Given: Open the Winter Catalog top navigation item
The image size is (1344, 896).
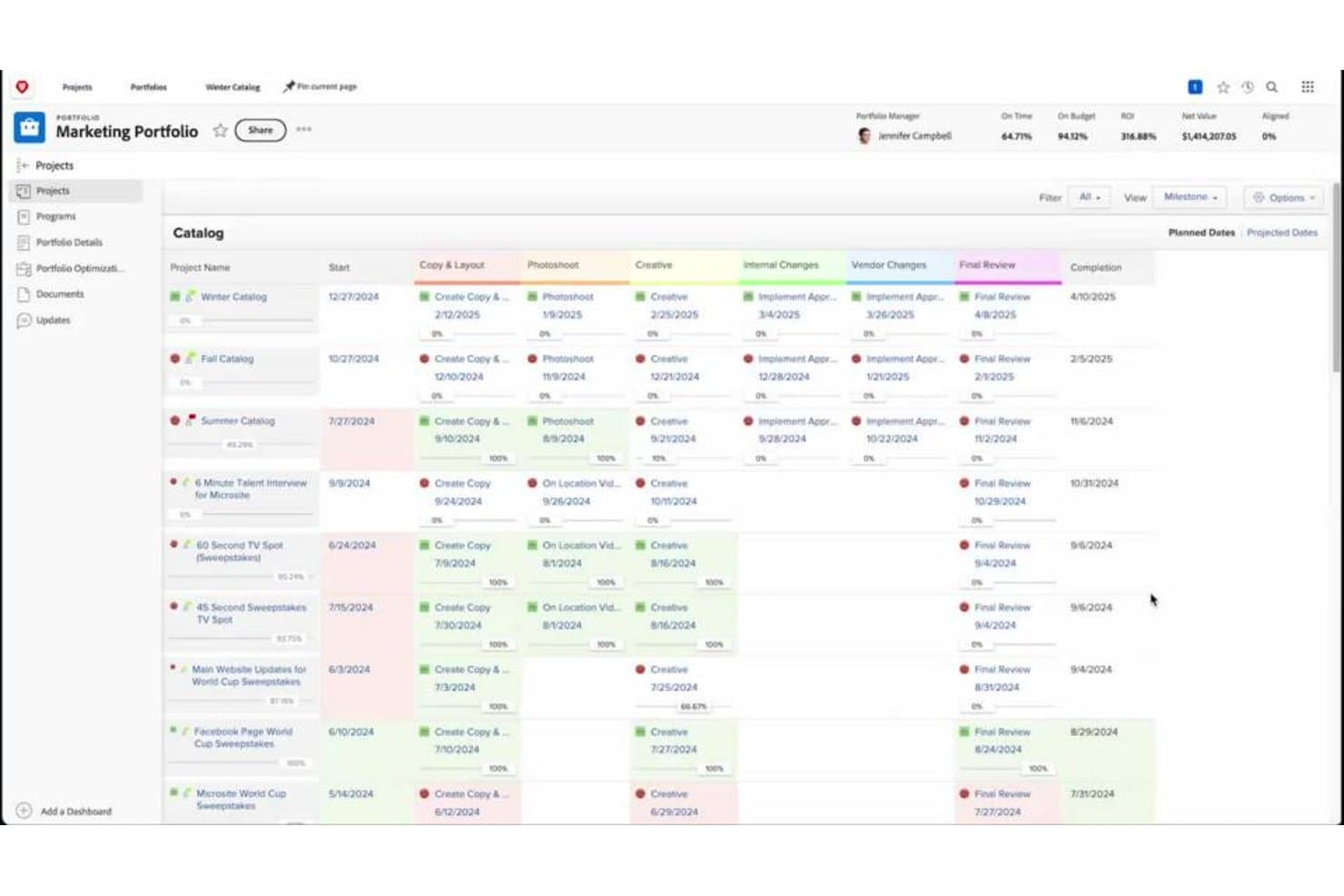Looking at the screenshot, I should pos(232,87).
